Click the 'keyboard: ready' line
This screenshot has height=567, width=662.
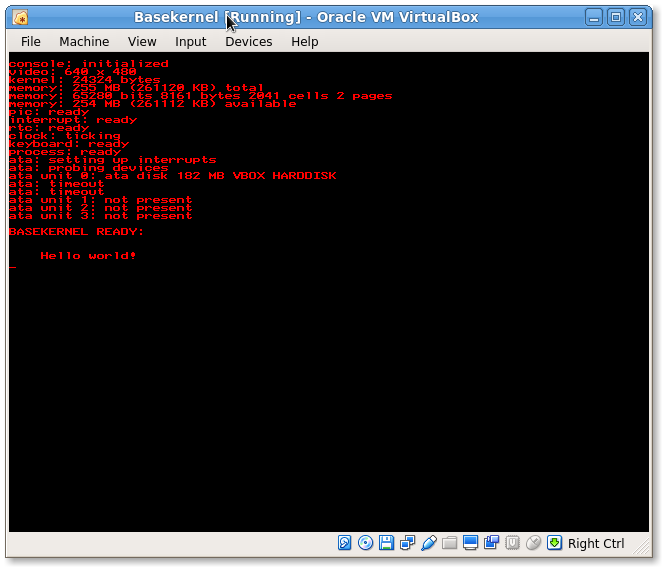tap(69, 144)
